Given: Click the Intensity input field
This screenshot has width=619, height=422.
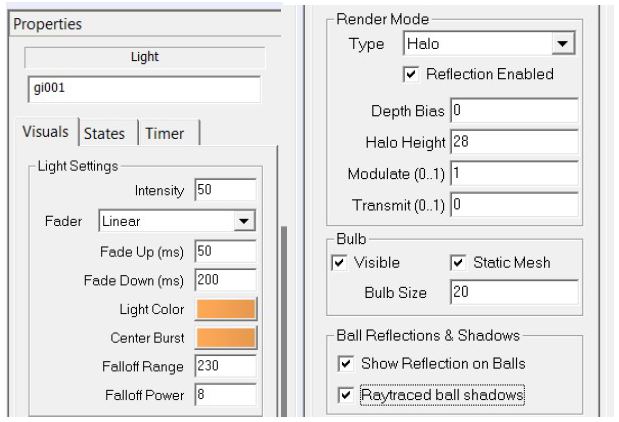Looking at the screenshot, I should 225,190.
